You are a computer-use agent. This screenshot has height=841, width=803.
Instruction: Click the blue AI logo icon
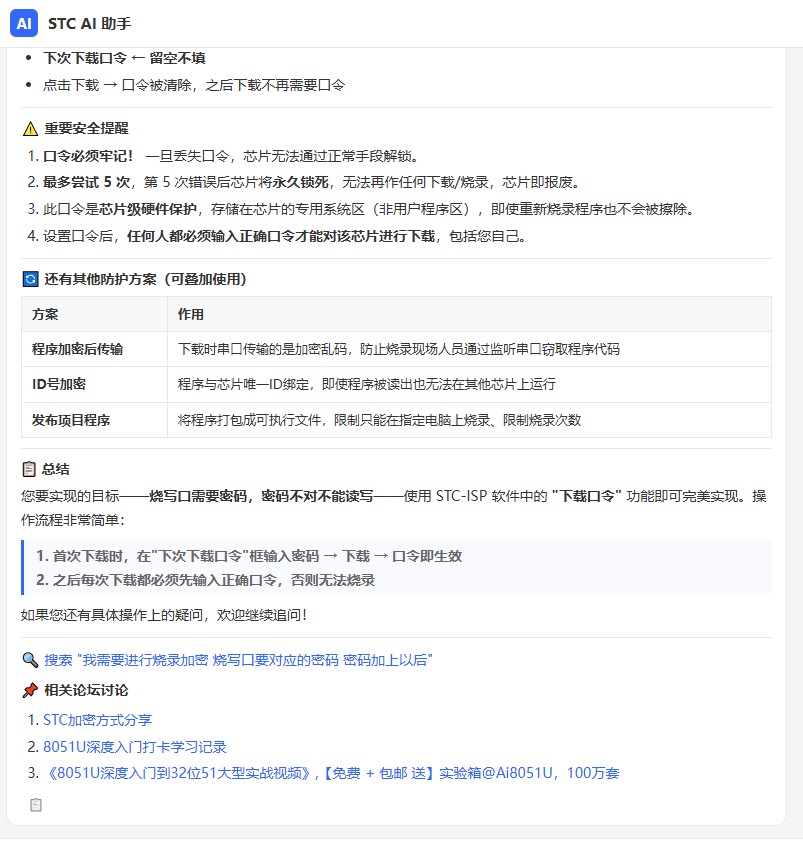click(24, 23)
